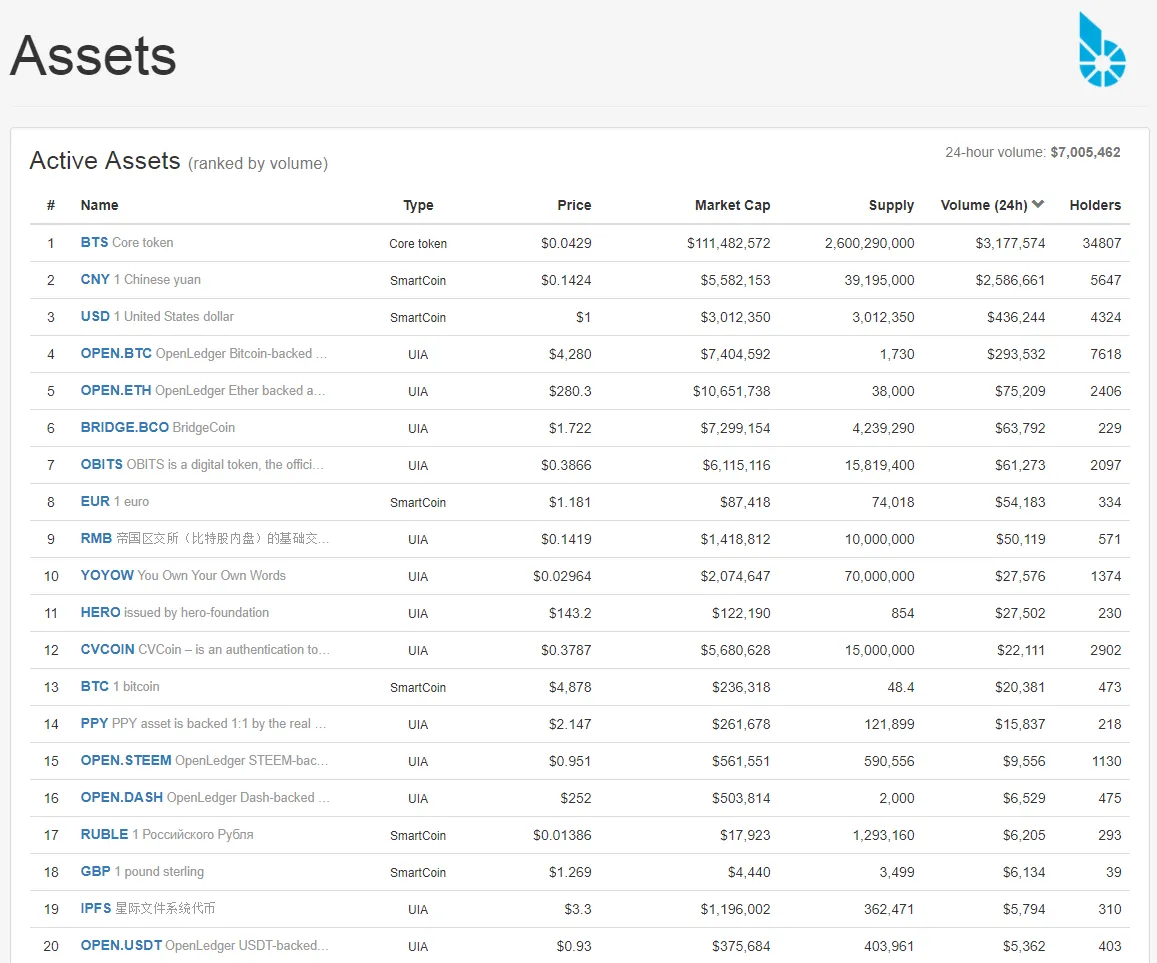Open the YOYOW asset link

pos(107,575)
